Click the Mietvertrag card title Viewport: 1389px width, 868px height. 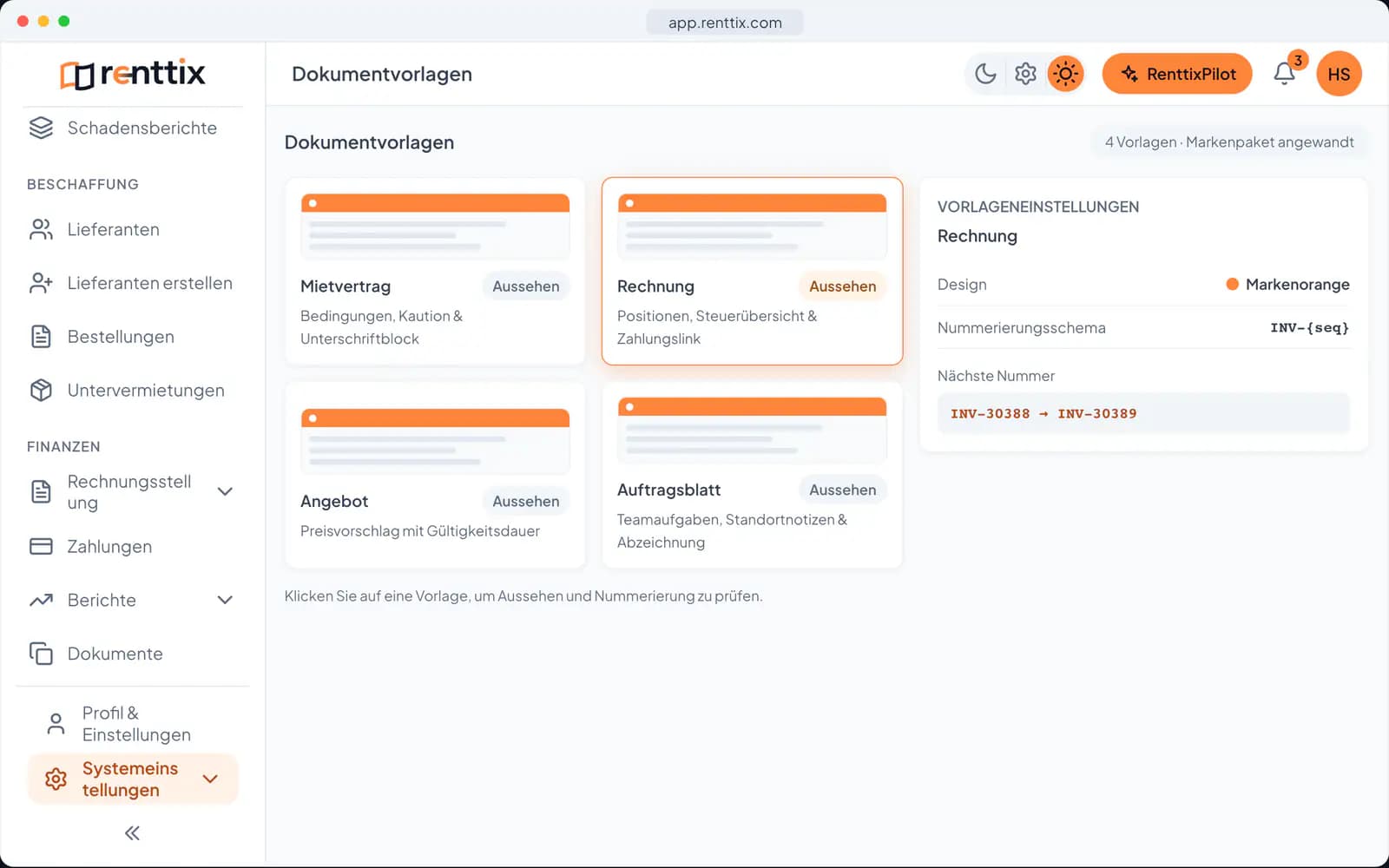[346, 286]
